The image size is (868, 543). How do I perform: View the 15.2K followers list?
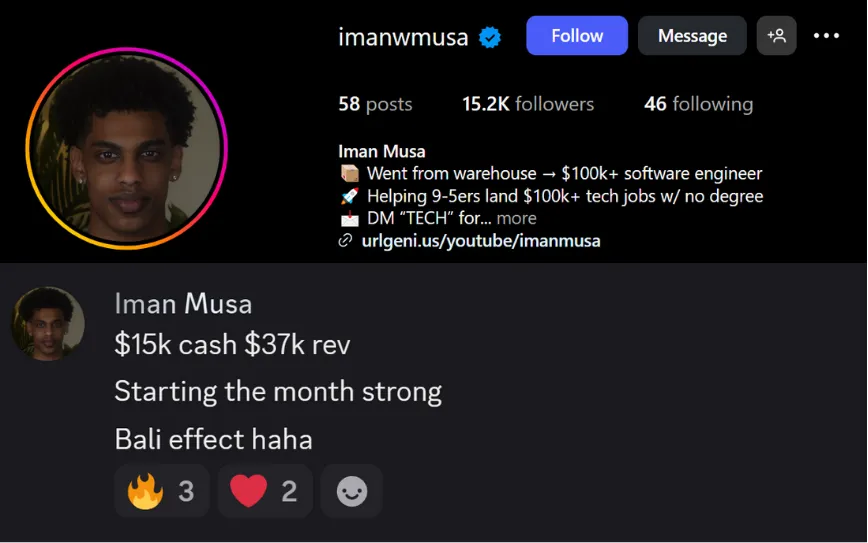[528, 104]
